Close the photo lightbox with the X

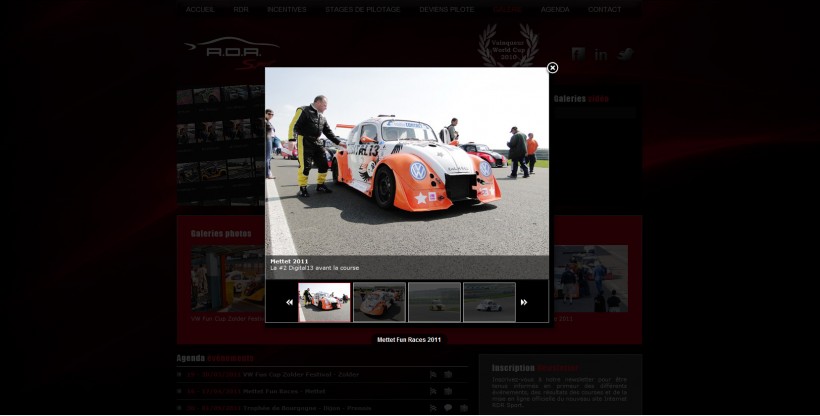point(552,68)
